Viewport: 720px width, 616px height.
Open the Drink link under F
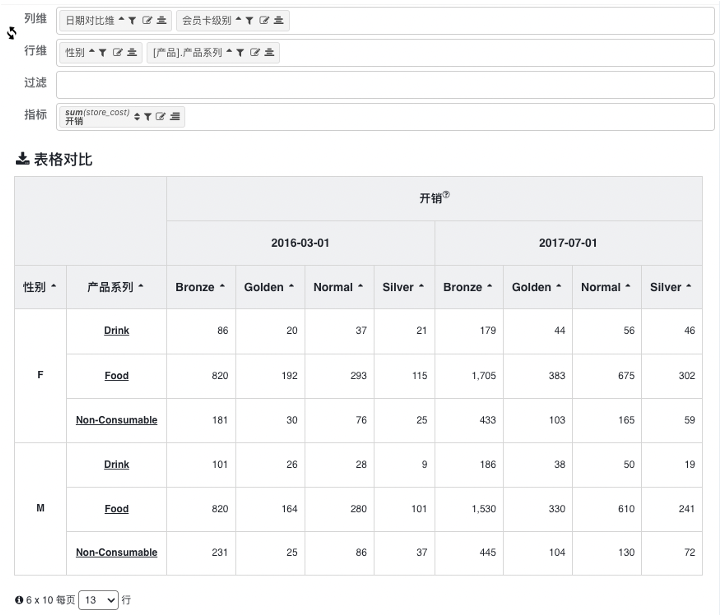click(x=117, y=330)
